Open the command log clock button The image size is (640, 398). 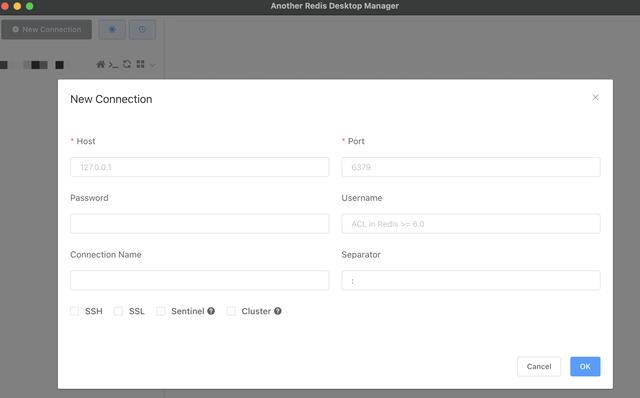pyautogui.click(x=142, y=29)
